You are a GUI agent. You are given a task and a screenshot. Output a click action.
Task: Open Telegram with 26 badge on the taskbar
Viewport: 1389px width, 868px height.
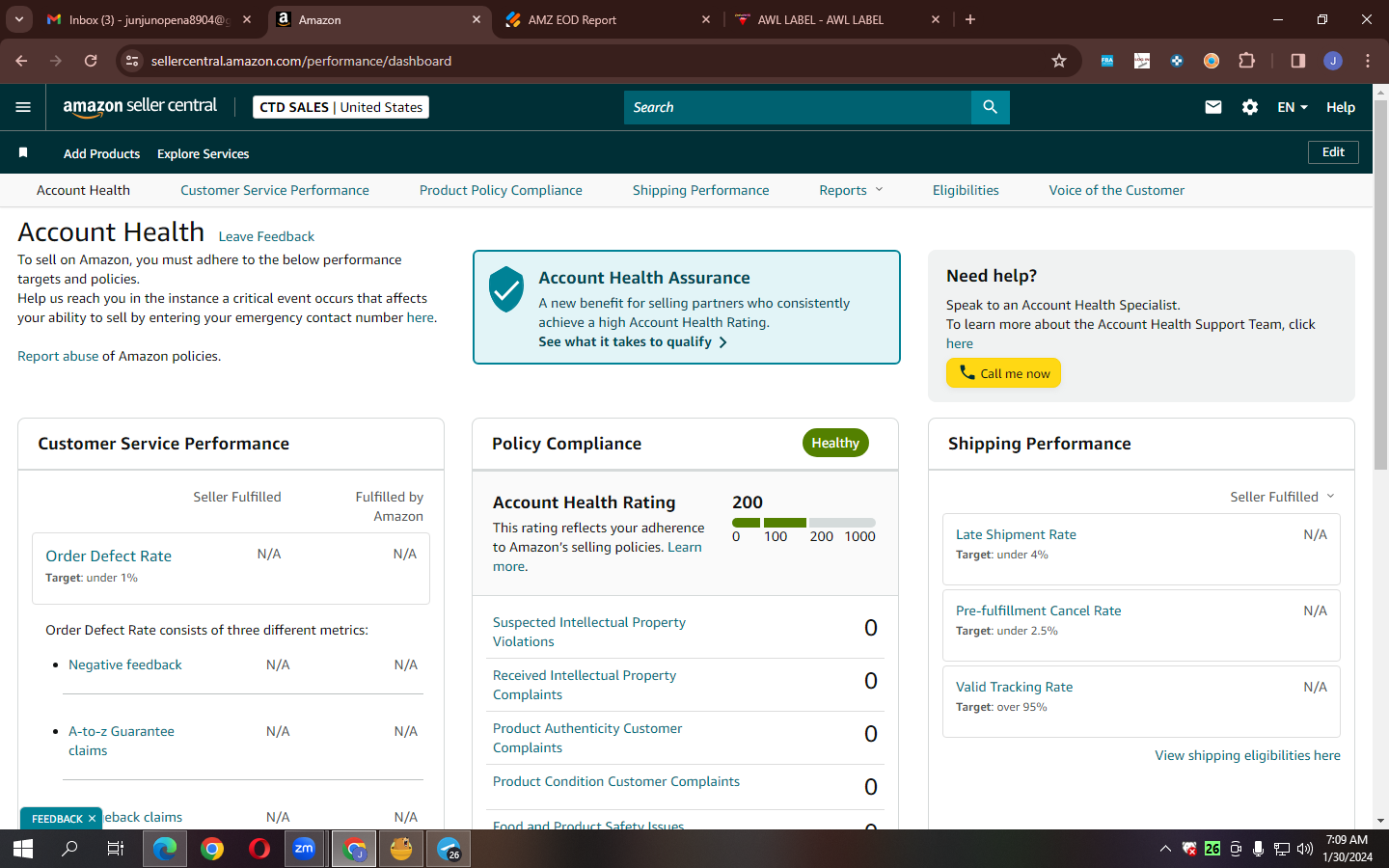[x=449, y=849]
